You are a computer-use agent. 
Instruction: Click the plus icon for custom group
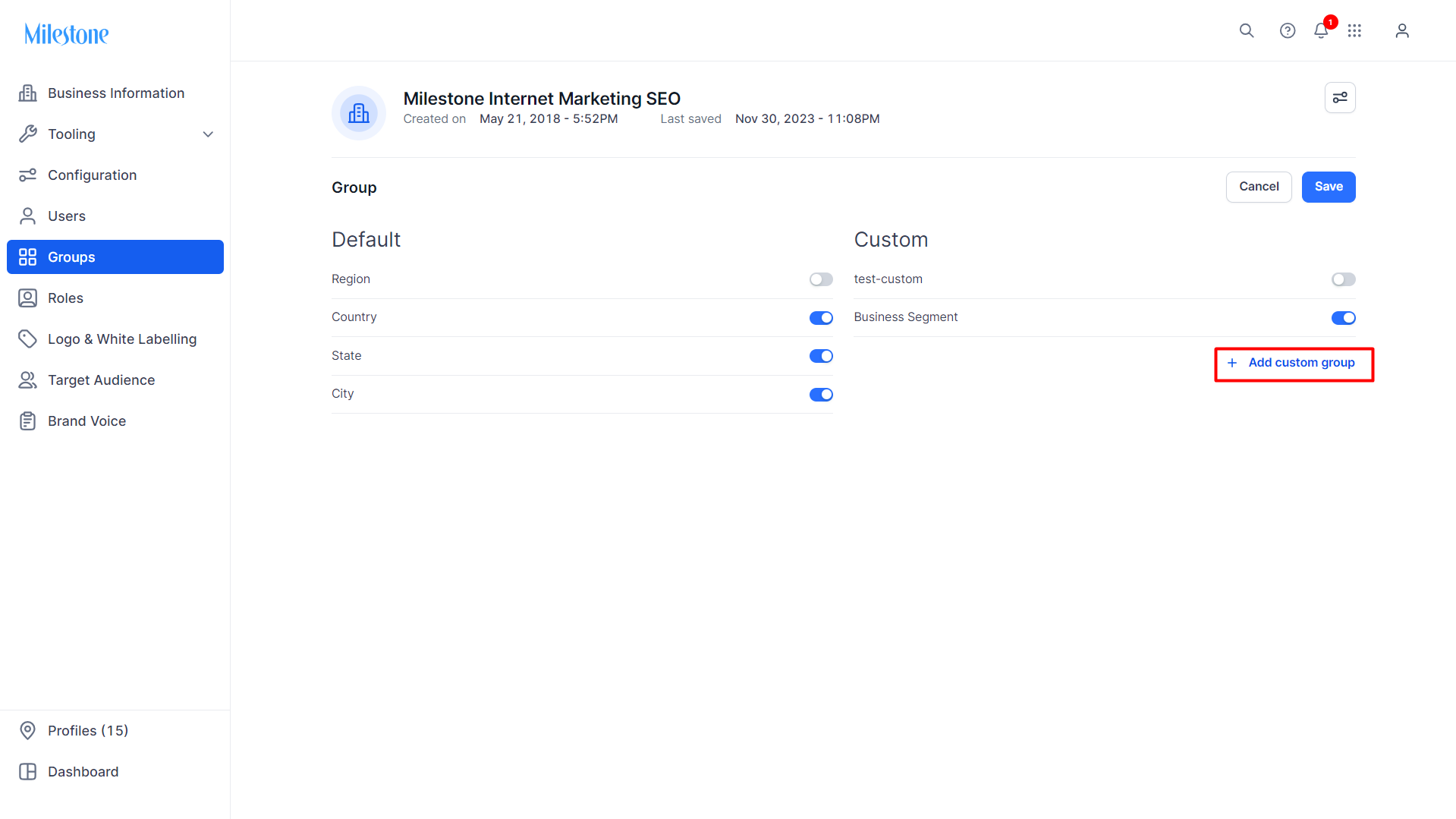point(1232,363)
